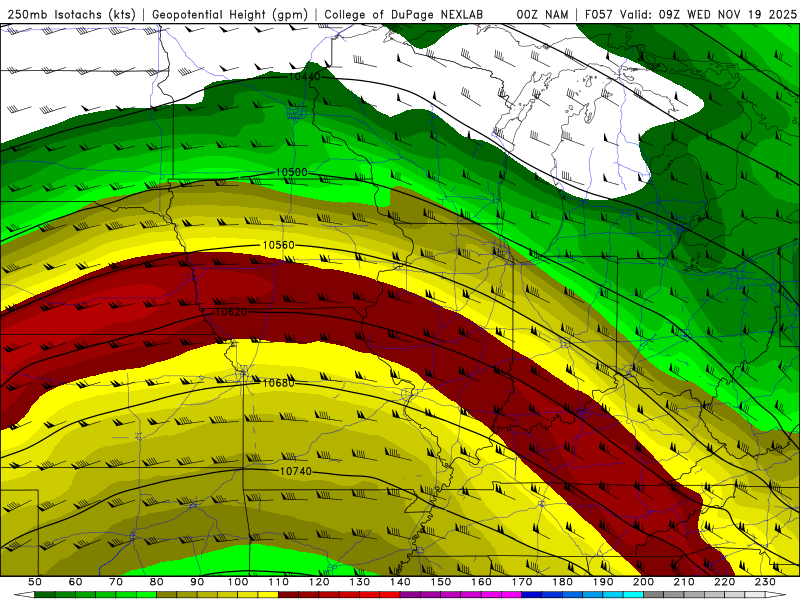This screenshot has width=800, height=600.
Task: Click the 210 value on the color scale
Action: [x=684, y=582]
